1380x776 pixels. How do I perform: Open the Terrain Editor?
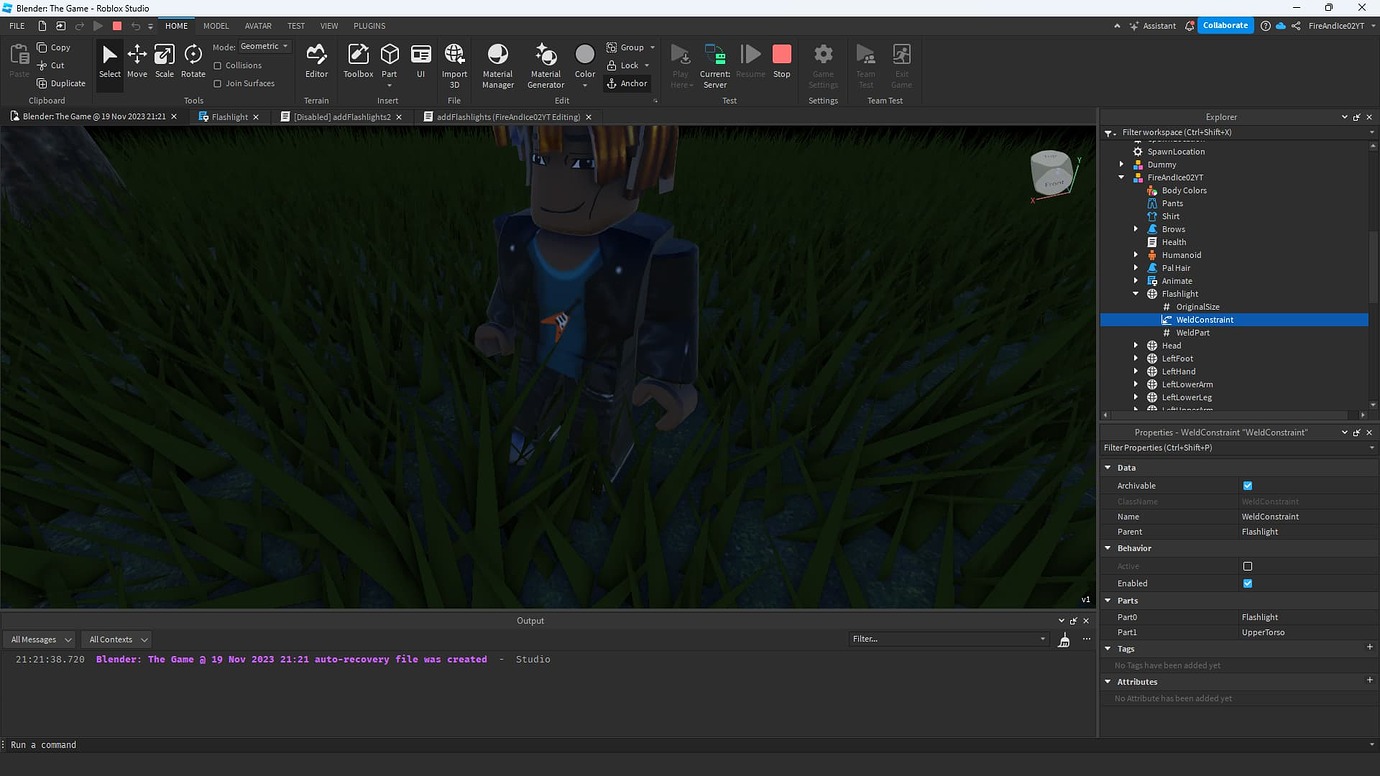point(316,62)
